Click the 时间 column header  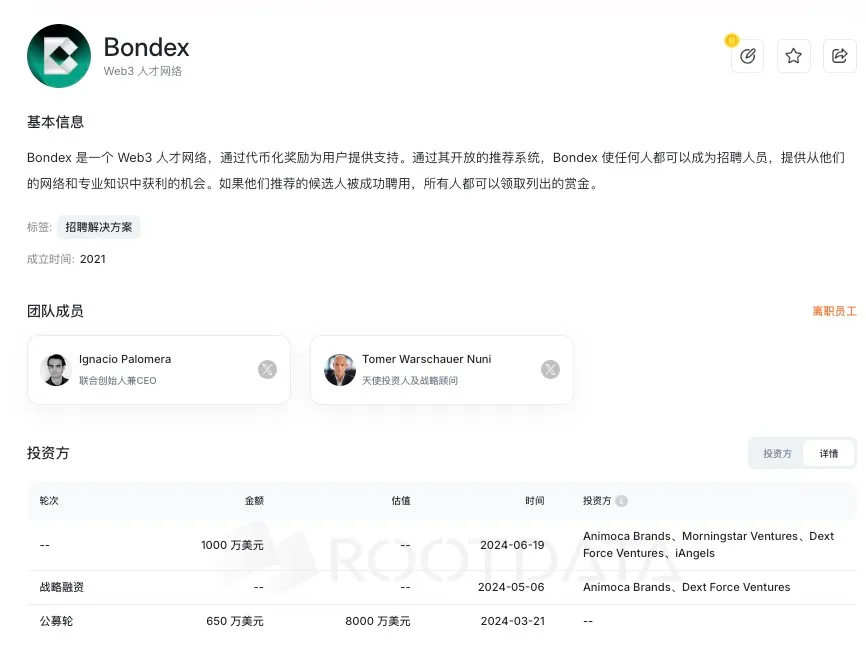tap(535, 501)
